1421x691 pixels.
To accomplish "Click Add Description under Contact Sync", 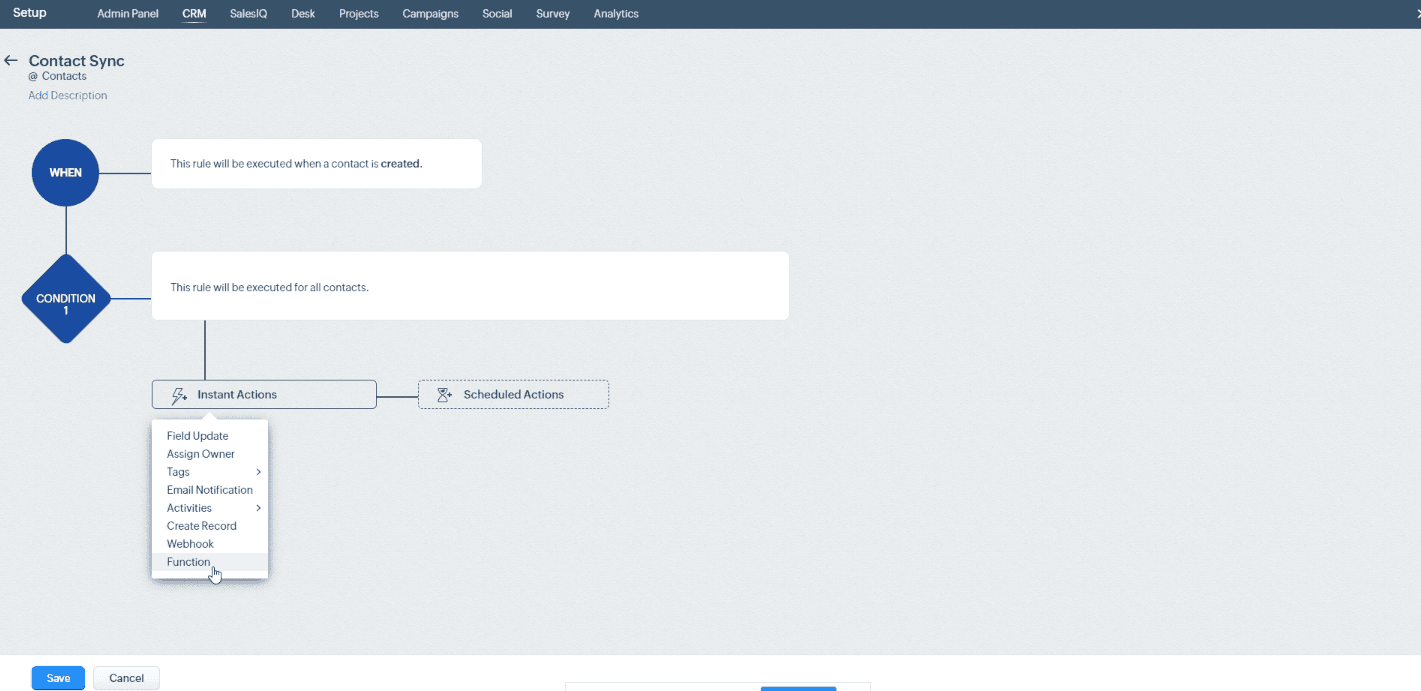I will tap(67, 95).
